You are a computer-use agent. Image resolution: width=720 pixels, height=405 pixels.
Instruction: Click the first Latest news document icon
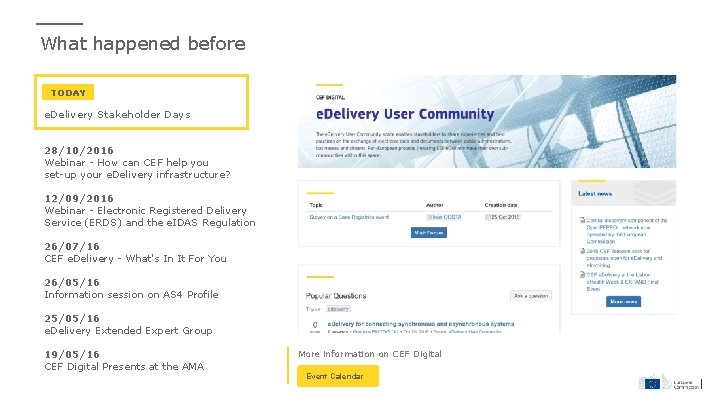(582, 221)
